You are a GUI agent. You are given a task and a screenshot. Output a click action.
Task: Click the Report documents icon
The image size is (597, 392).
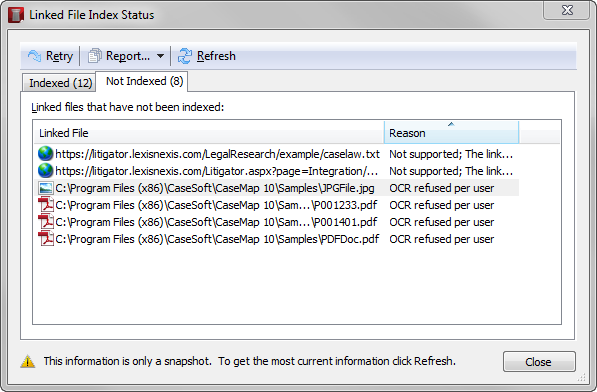pos(95,56)
